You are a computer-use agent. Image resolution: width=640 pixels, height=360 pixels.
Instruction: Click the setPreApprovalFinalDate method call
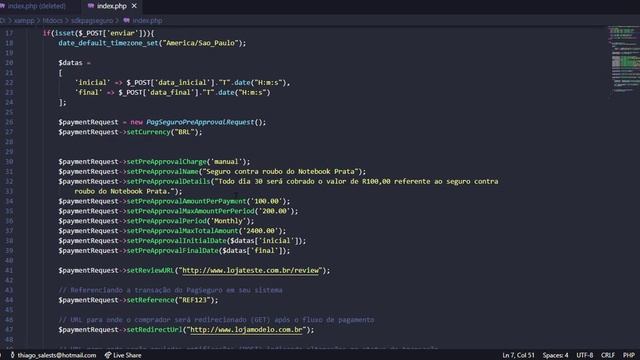[173, 251]
